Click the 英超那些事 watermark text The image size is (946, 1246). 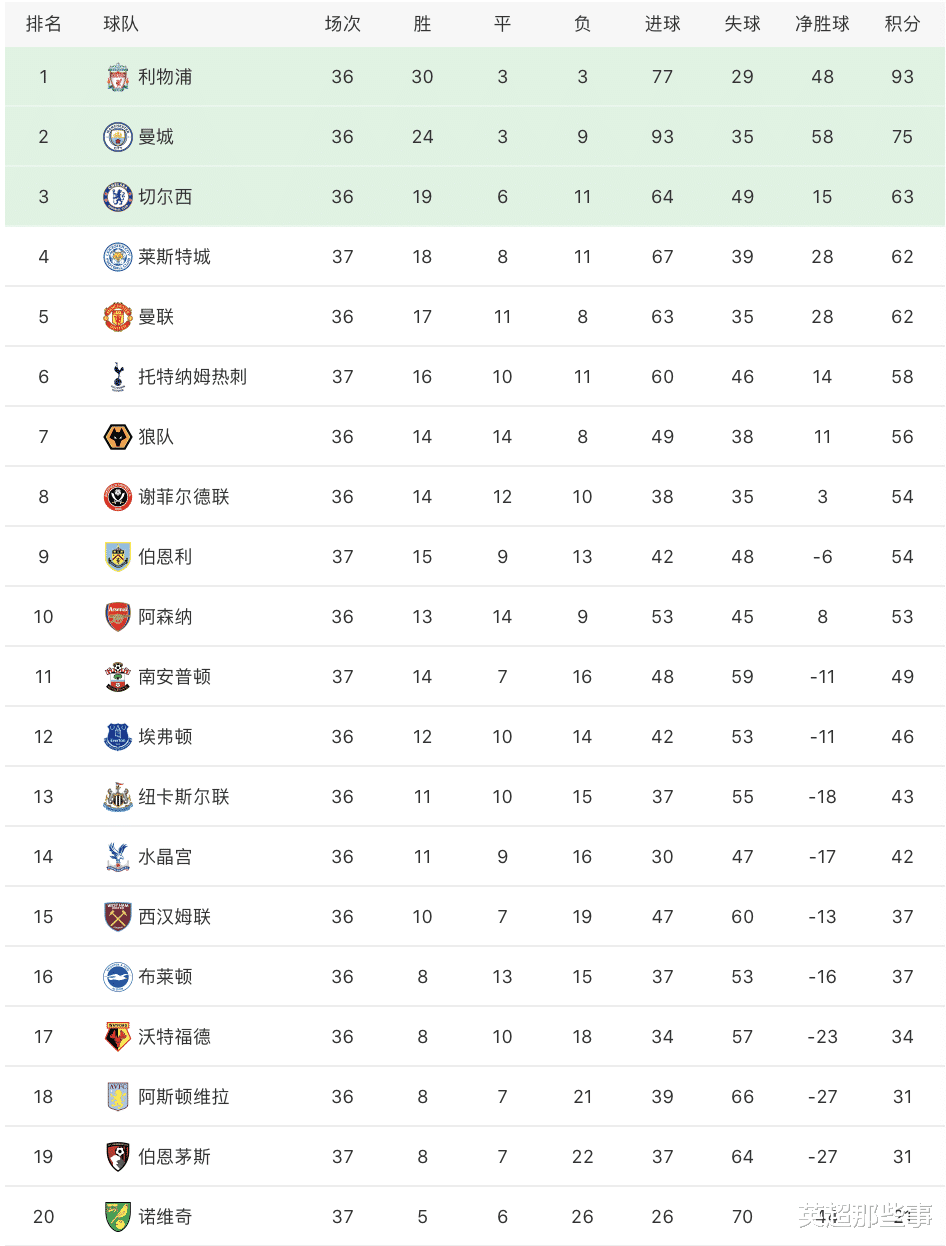(x=865, y=1217)
